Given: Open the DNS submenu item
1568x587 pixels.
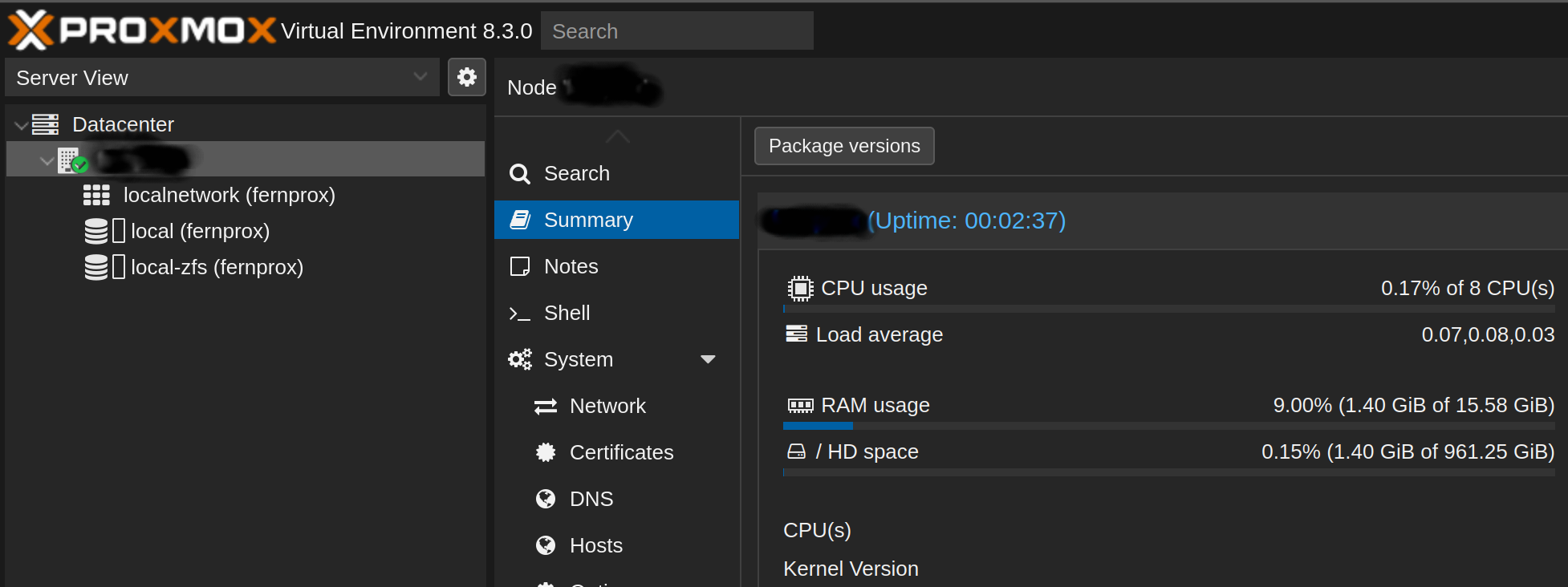Looking at the screenshot, I should (x=616, y=499).
